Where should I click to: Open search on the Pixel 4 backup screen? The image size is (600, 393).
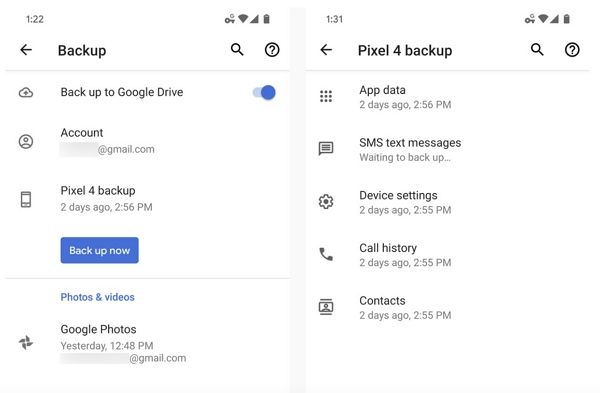click(537, 50)
